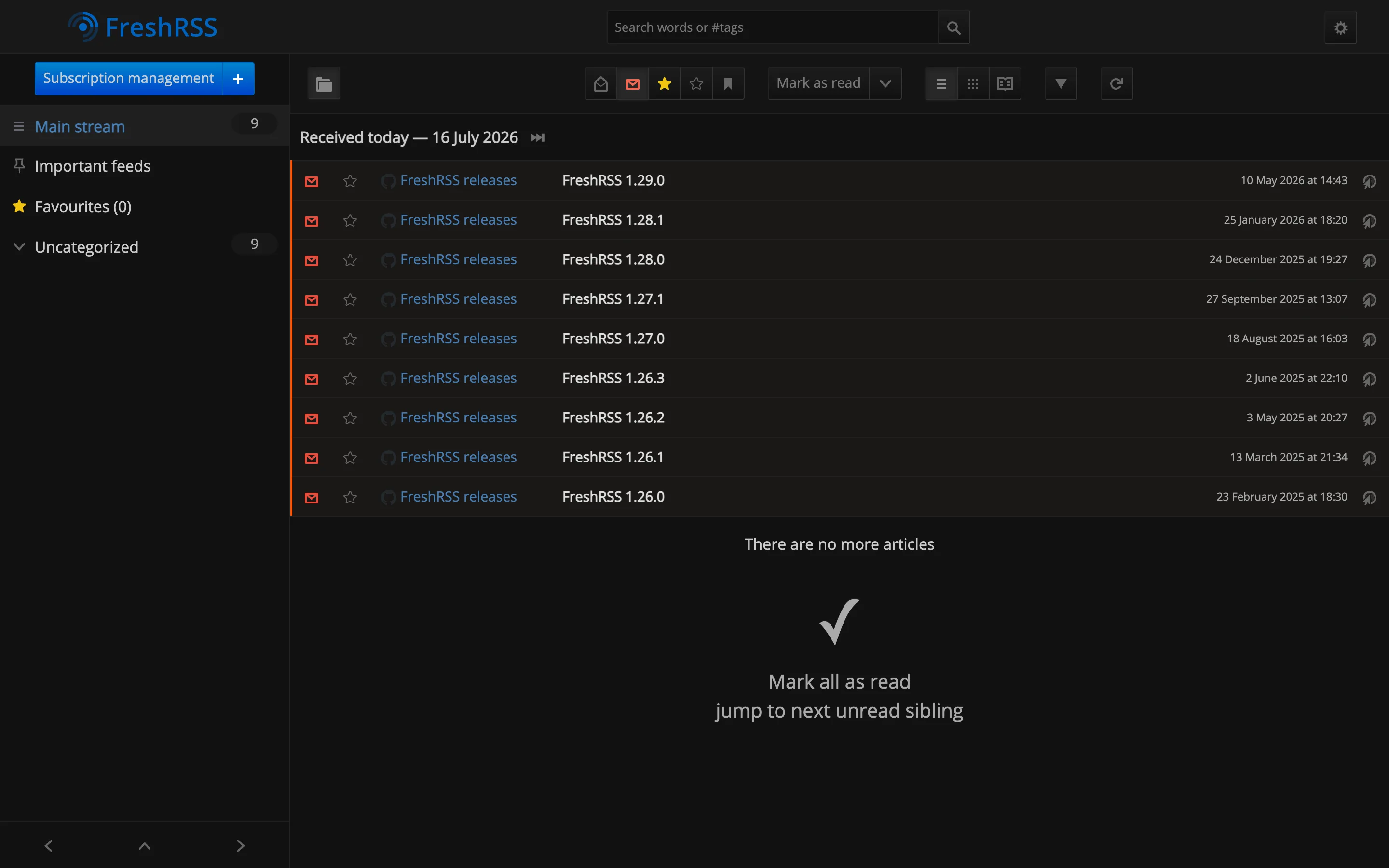Screen dimensions: 1389x868
Task: Open feed link on FreshRSS 1.27.0 row
Action: (449, 339)
